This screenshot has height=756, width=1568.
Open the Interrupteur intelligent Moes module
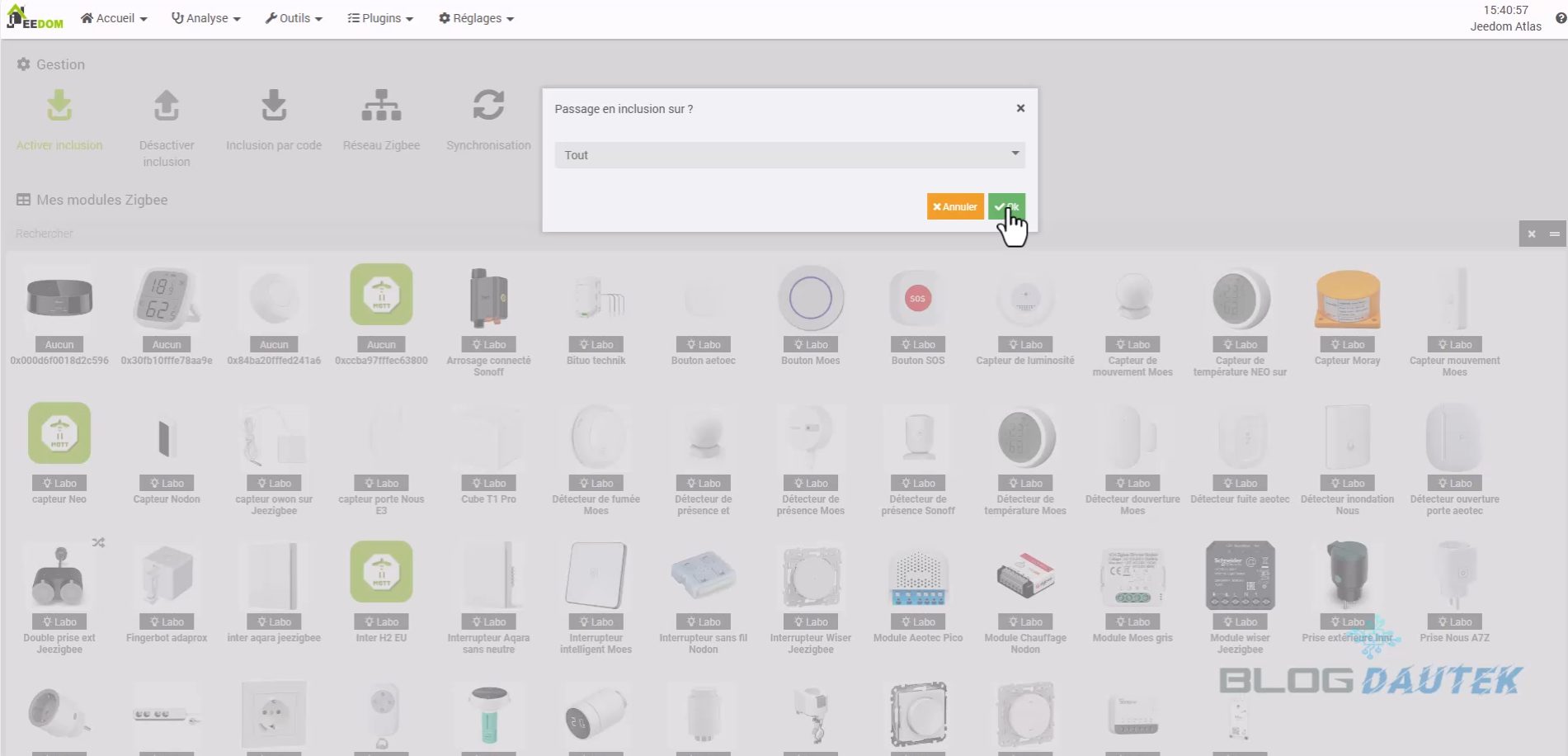pos(596,598)
